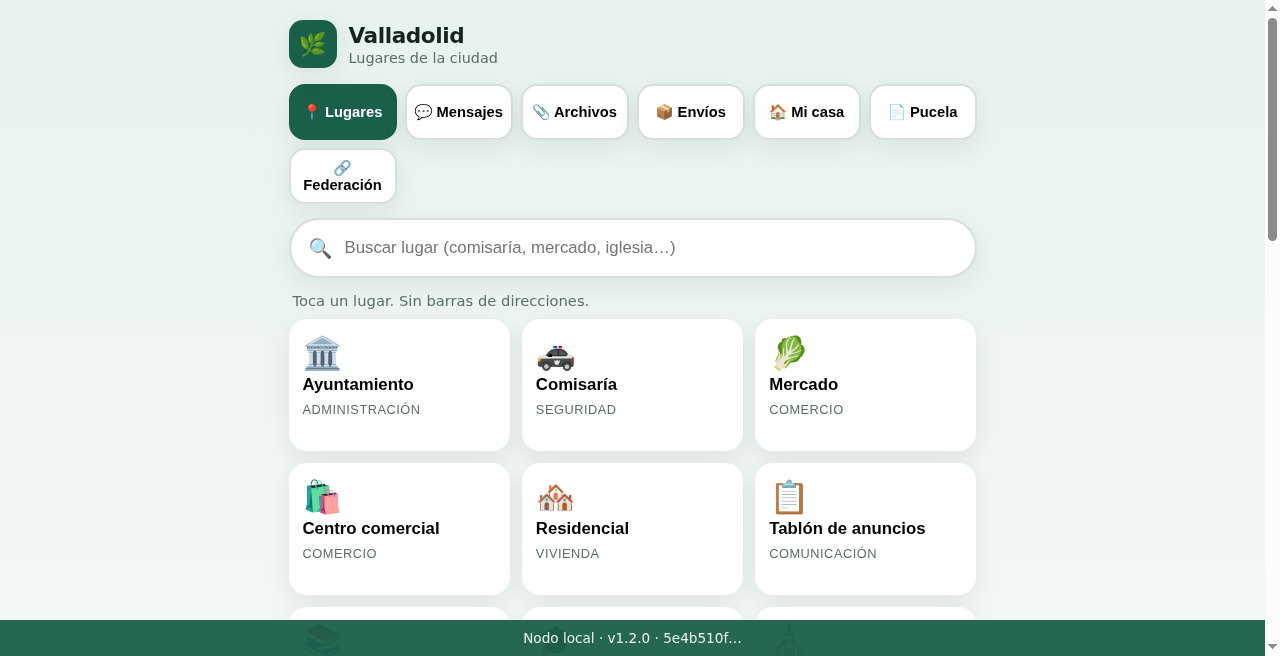The image size is (1280, 656).
Task: Click the magnifier icon in search bar
Action: (x=320, y=248)
